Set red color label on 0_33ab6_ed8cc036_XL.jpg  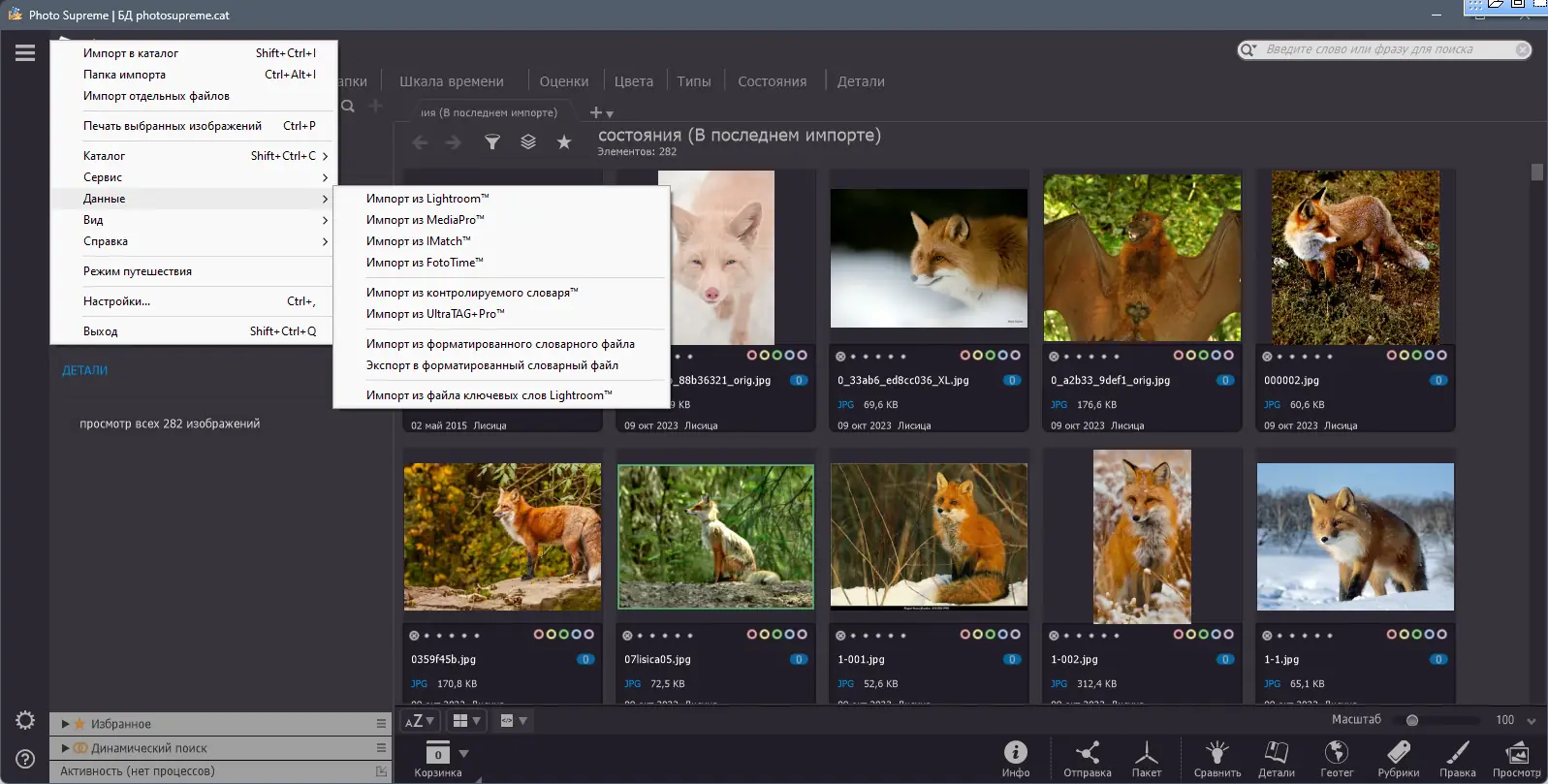(x=965, y=356)
